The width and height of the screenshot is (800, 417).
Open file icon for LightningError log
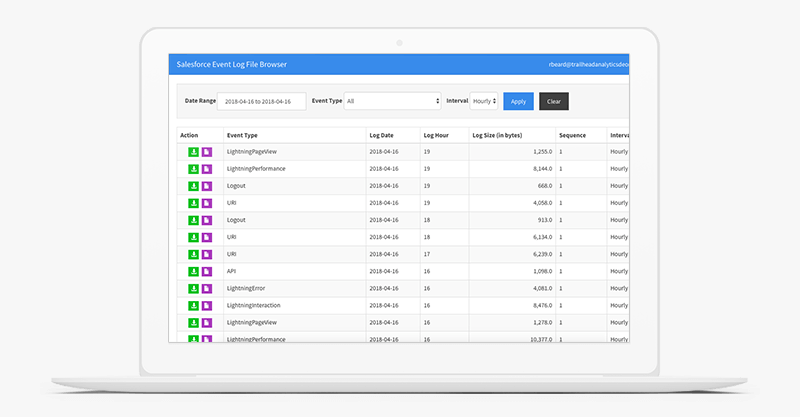coord(207,288)
